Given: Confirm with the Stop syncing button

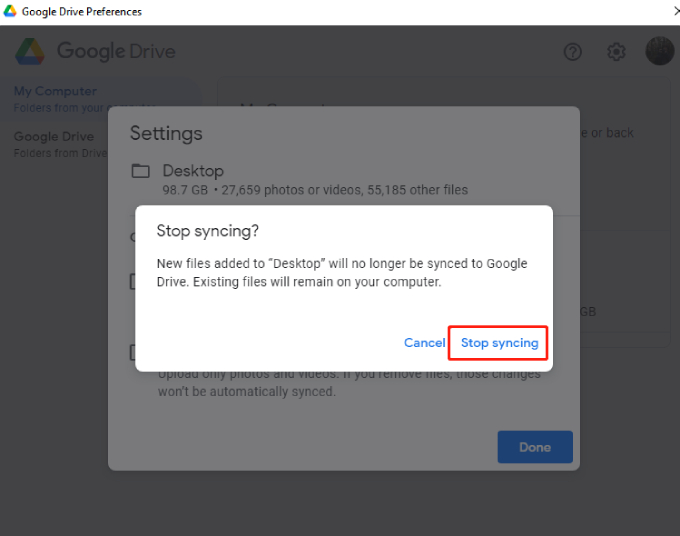Looking at the screenshot, I should pyautogui.click(x=499, y=343).
